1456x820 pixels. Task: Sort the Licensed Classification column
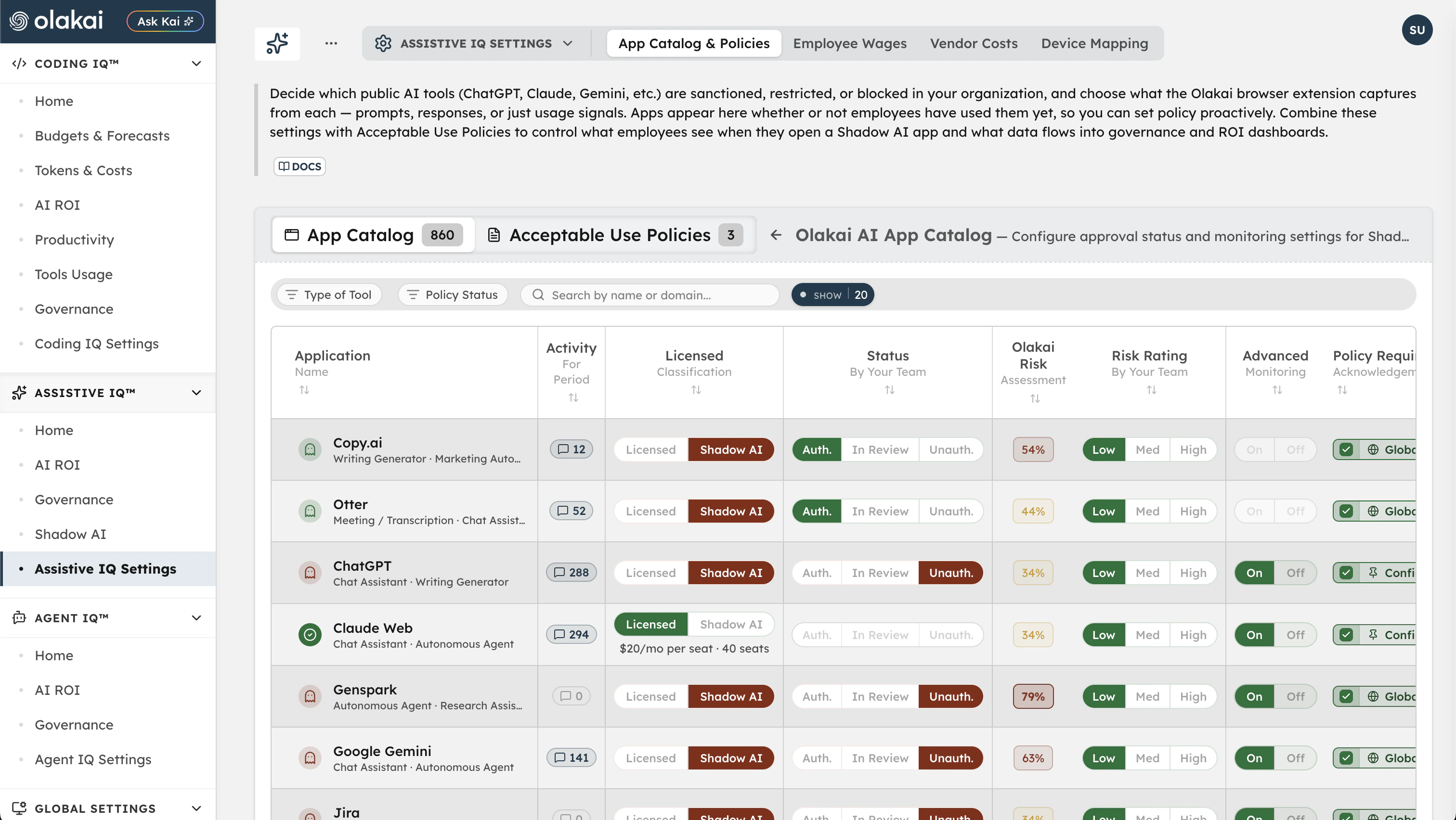tap(696, 390)
